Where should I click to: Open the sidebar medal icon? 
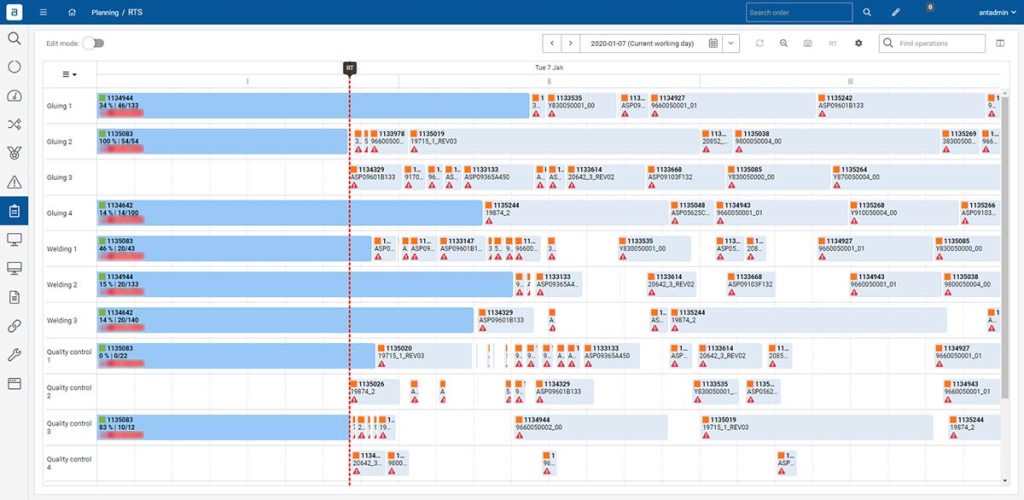(x=14, y=153)
